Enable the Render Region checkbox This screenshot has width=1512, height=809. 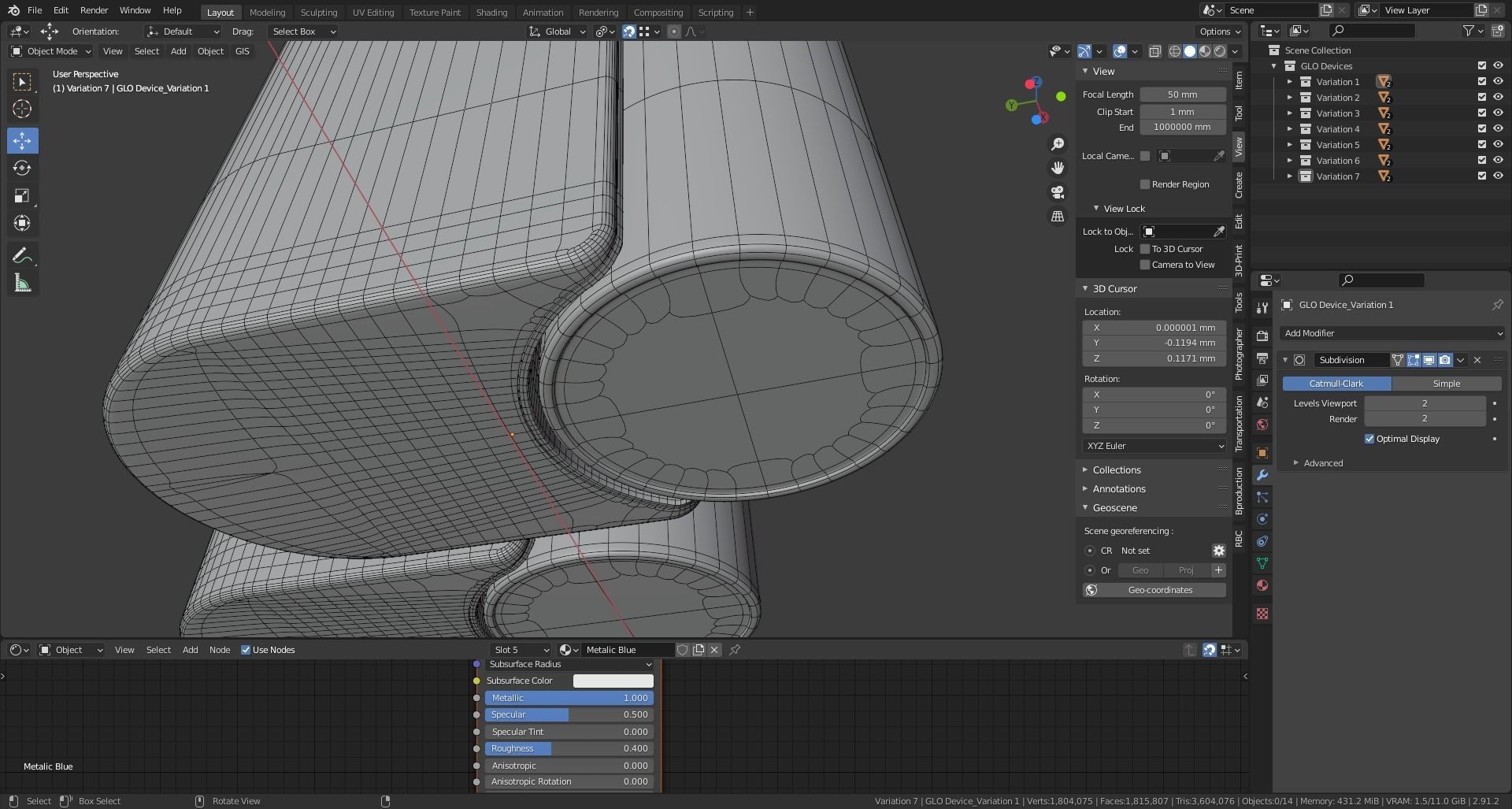(x=1145, y=184)
